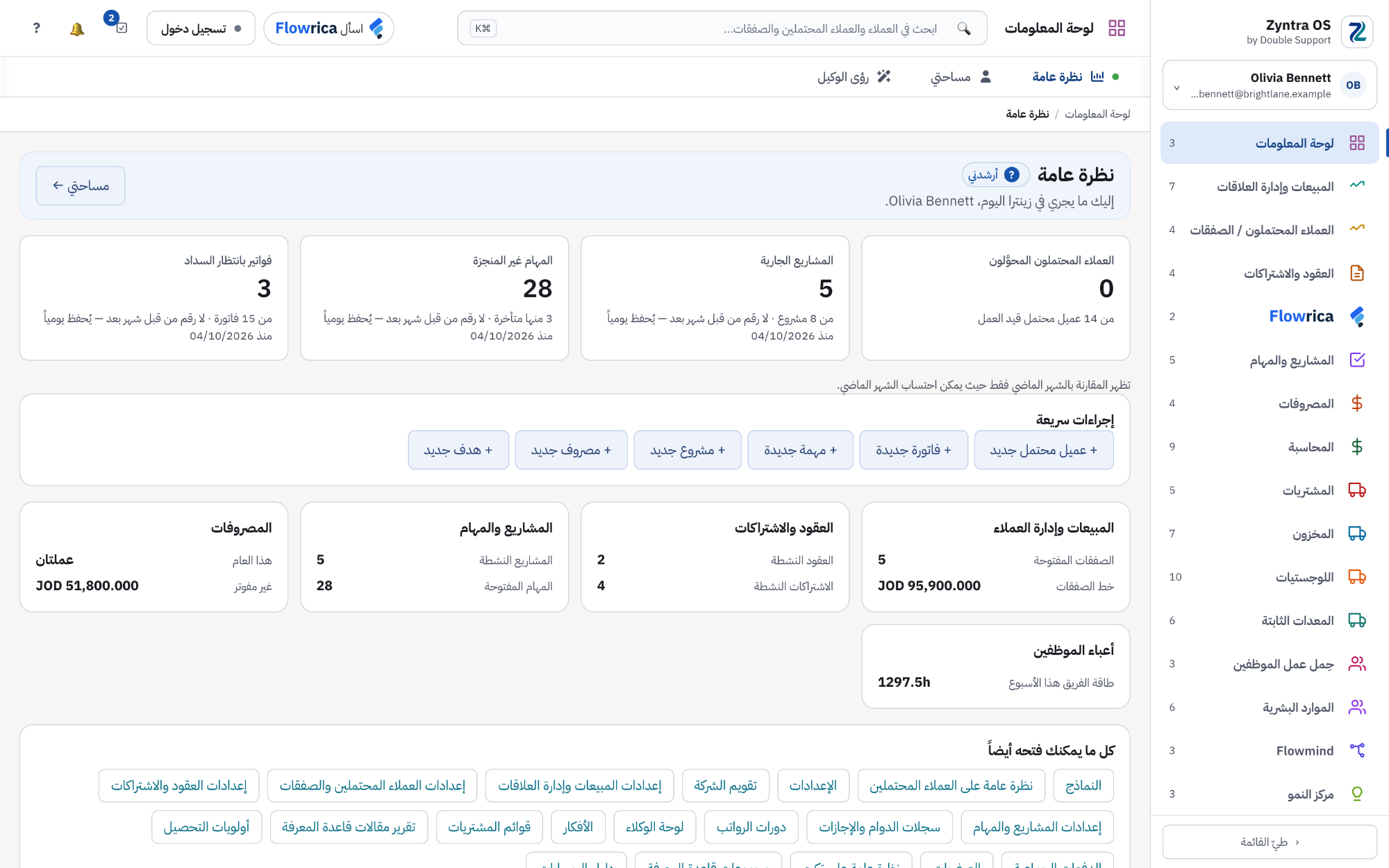Open المشتريات truck icon in sidebar
1389x868 pixels.
coord(1357,490)
